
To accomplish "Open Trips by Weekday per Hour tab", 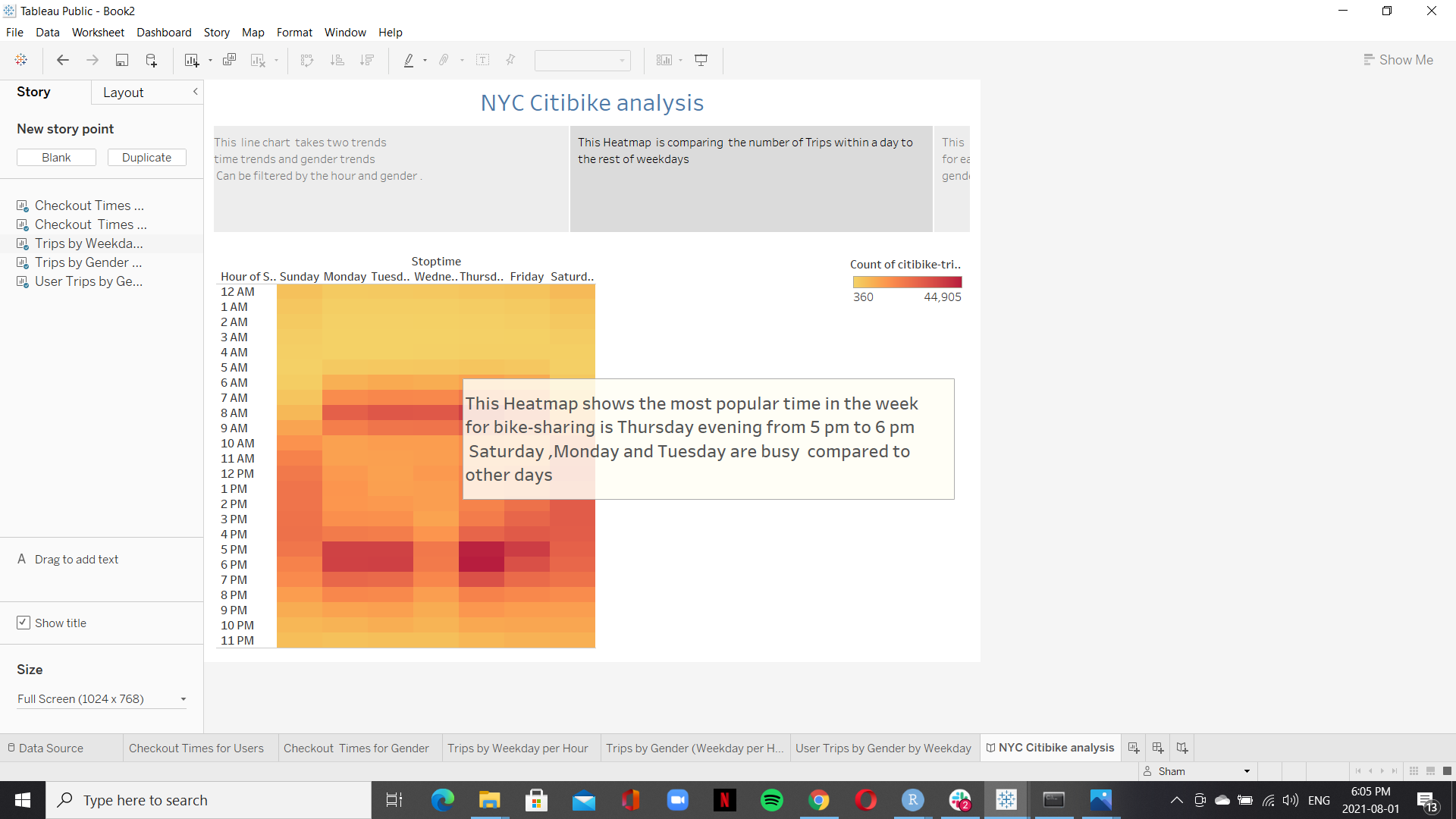I will [518, 748].
